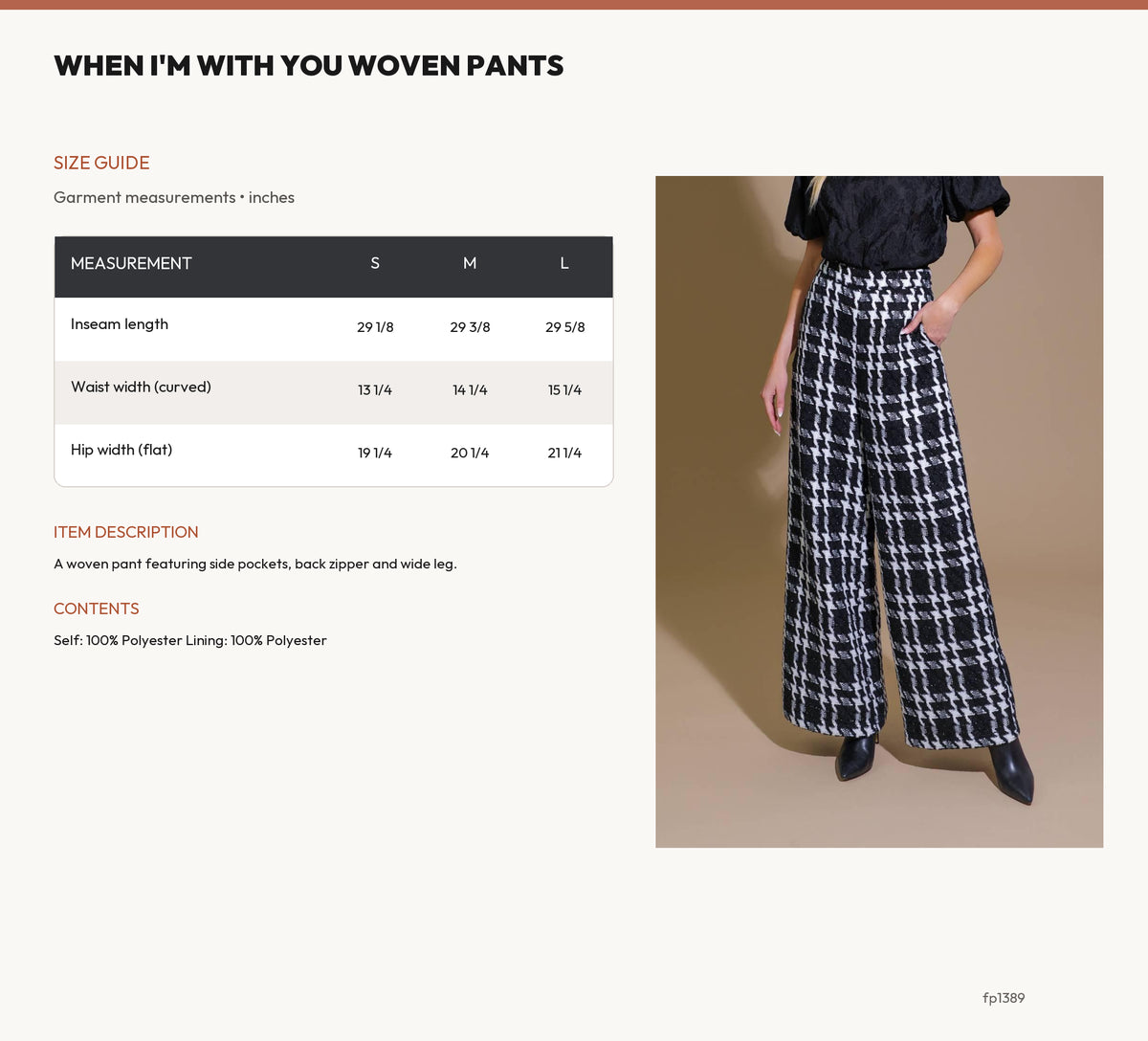This screenshot has height=1041, width=1148.
Task: Click the Self 100% Polyester contents line
Action: [190, 640]
